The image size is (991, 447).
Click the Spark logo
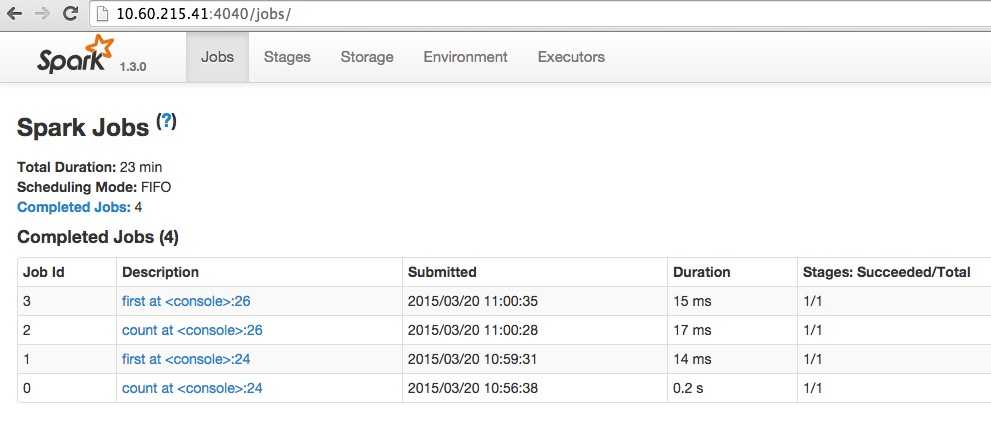tap(76, 54)
